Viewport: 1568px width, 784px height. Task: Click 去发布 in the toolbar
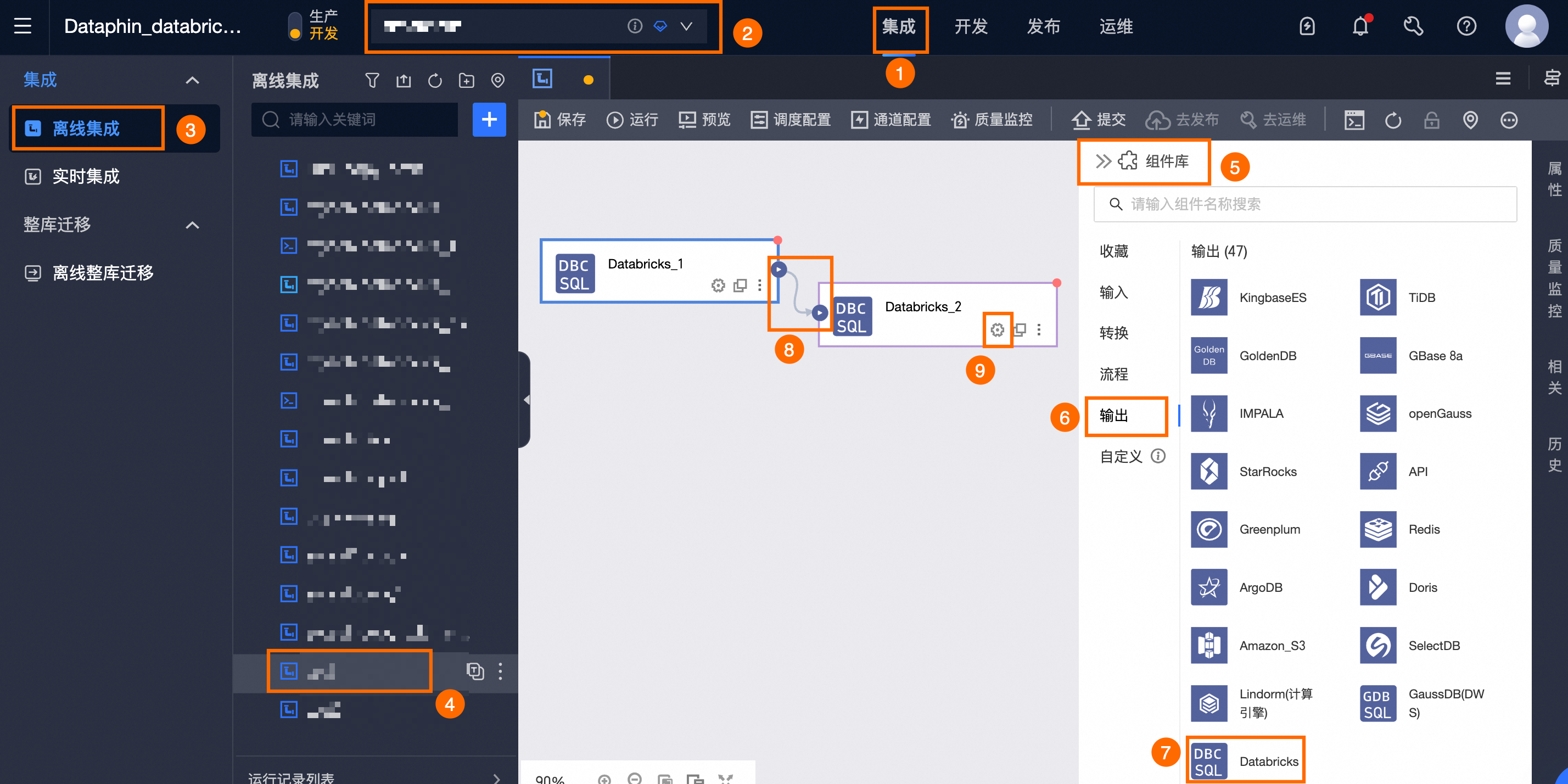pyautogui.click(x=1182, y=120)
